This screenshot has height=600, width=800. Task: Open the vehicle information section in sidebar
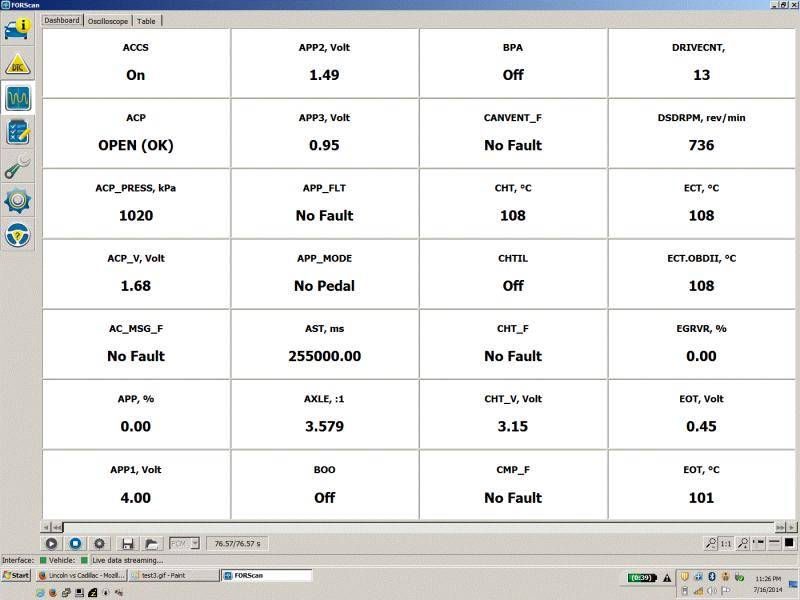(x=18, y=30)
